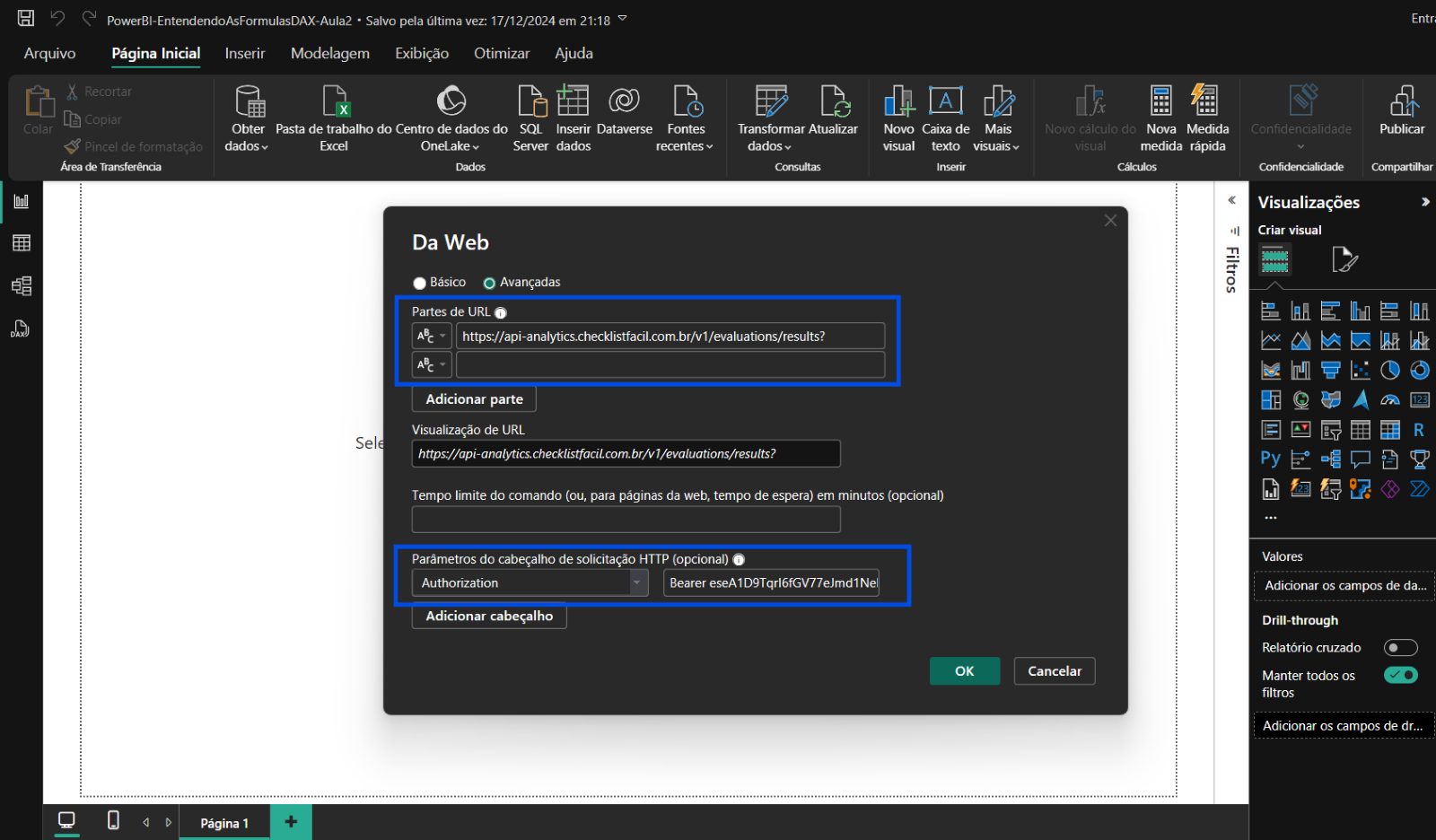Click the Medida rápida icon

pyautogui.click(x=1204, y=101)
